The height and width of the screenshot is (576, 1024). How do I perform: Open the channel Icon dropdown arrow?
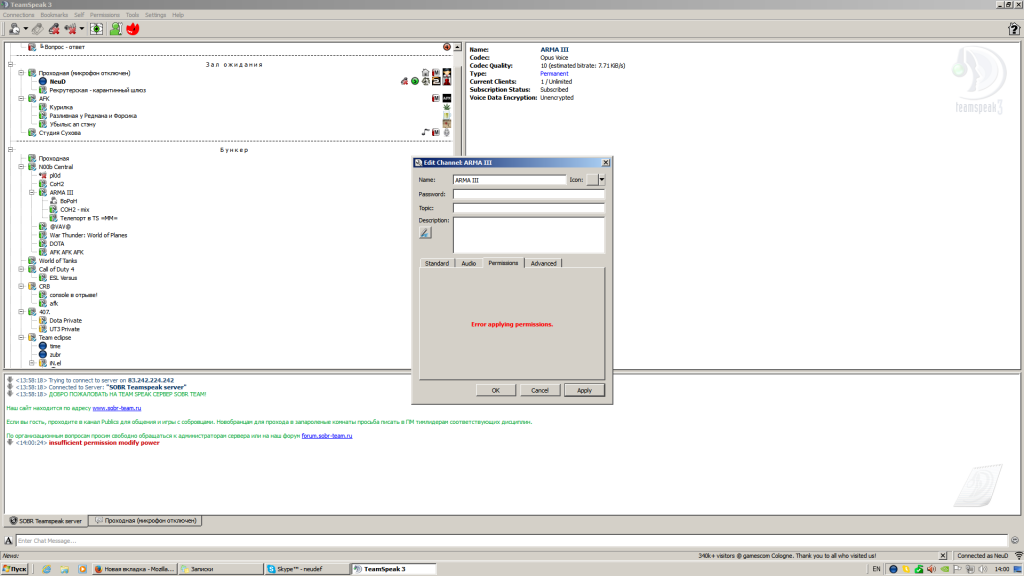tap(601, 180)
